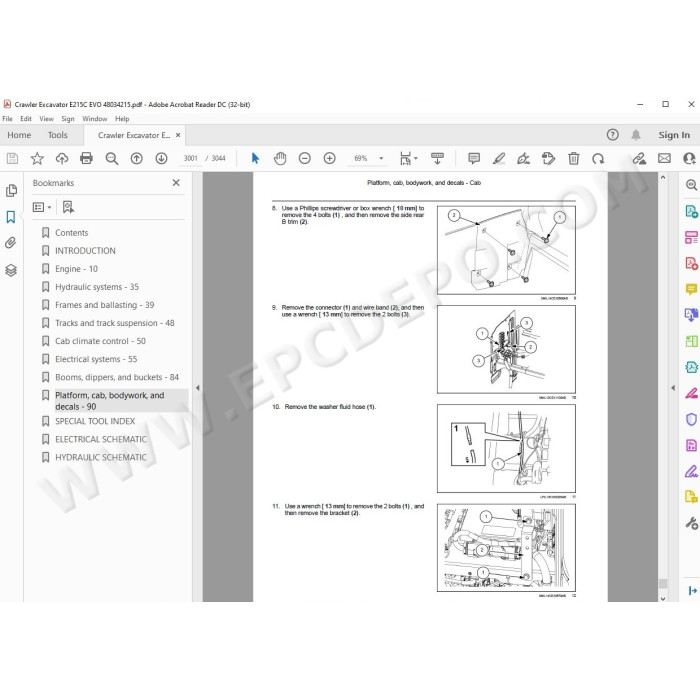Expand right tools pane bottom arrow
The image size is (700, 700).
(x=692, y=591)
